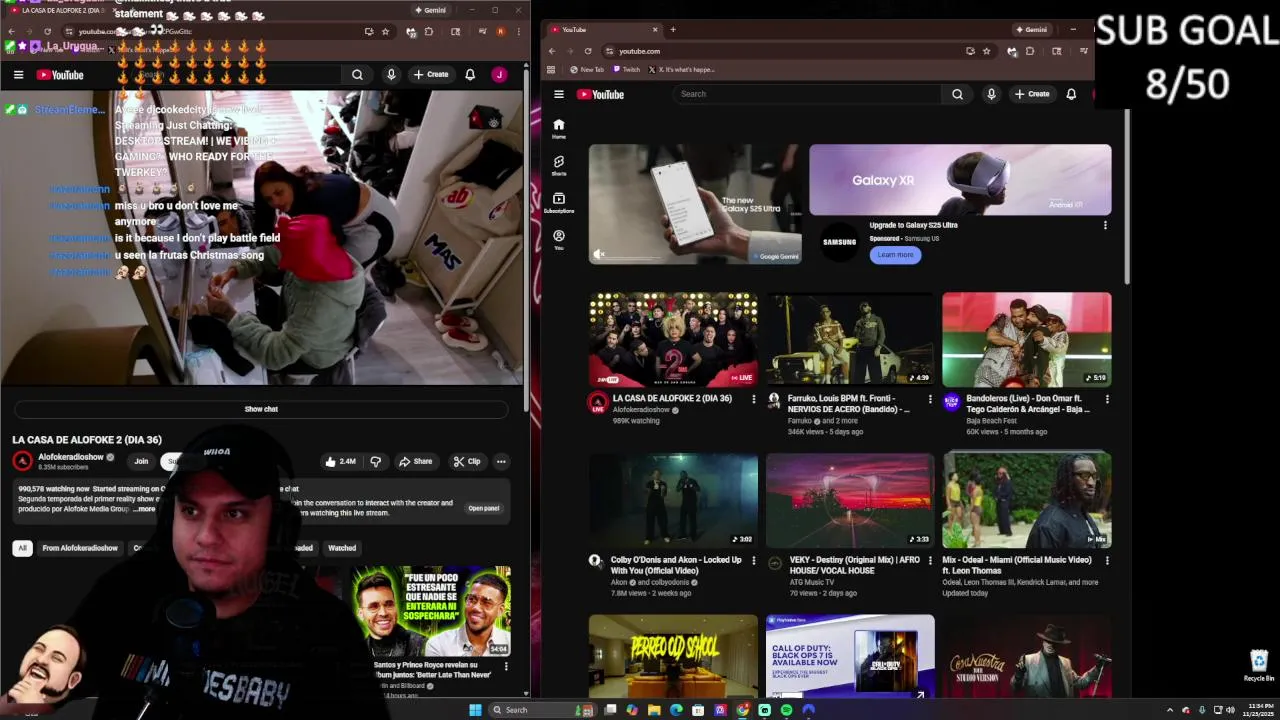Click Show chat button

pos(261,409)
